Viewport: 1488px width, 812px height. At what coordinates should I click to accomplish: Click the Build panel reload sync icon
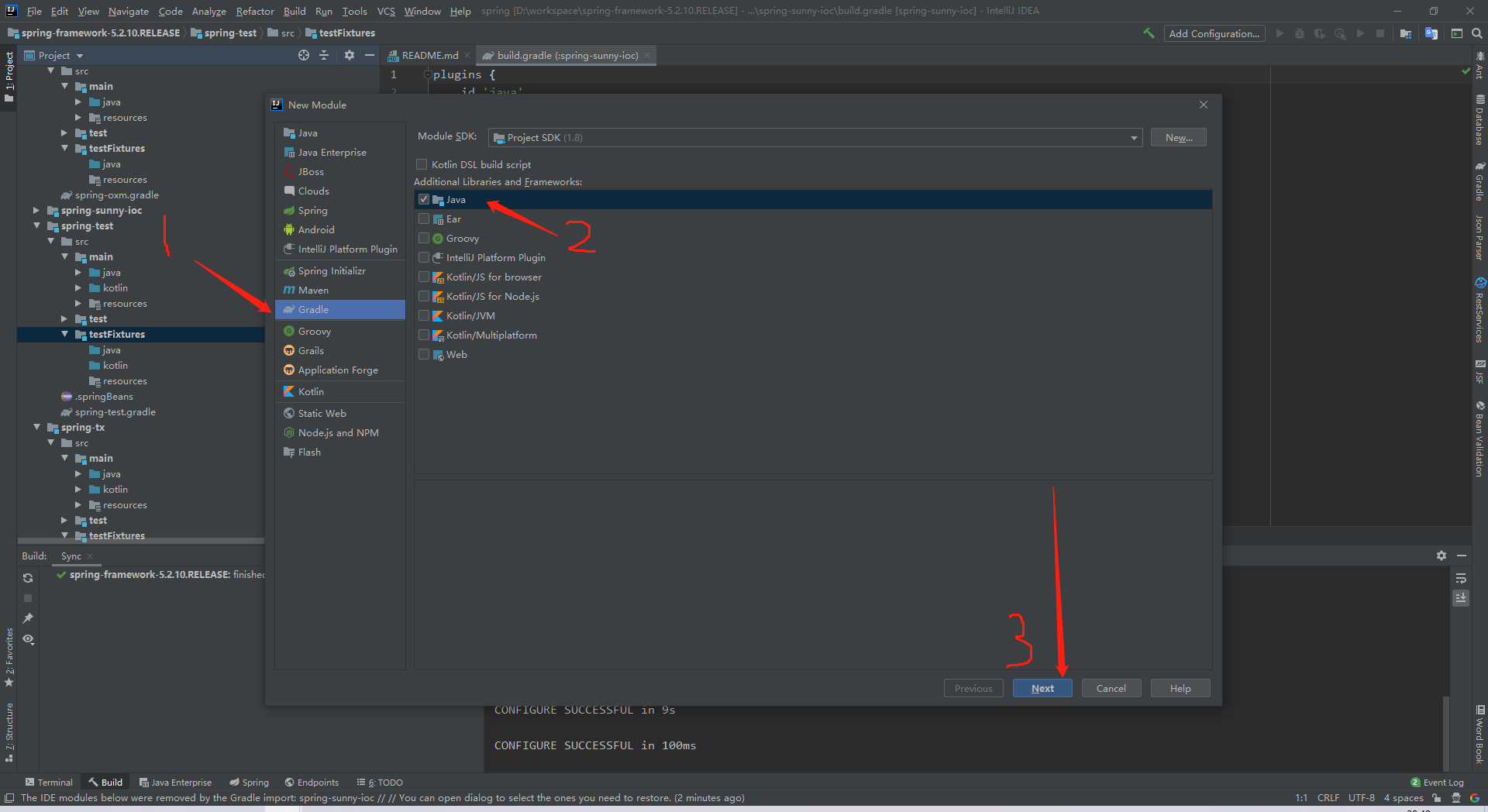pyautogui.click(x=28, y=578)
